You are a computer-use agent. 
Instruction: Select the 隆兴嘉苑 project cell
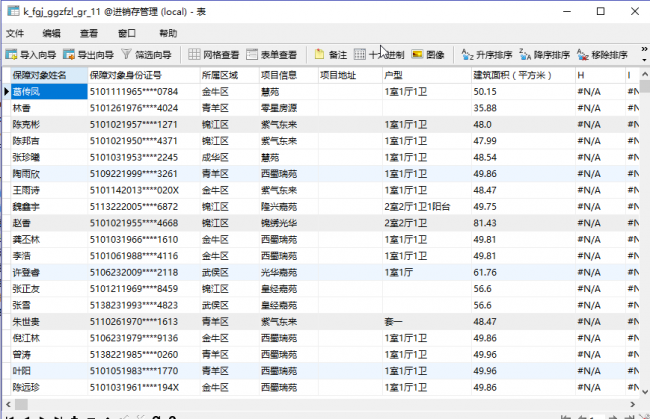click(289, 207)
